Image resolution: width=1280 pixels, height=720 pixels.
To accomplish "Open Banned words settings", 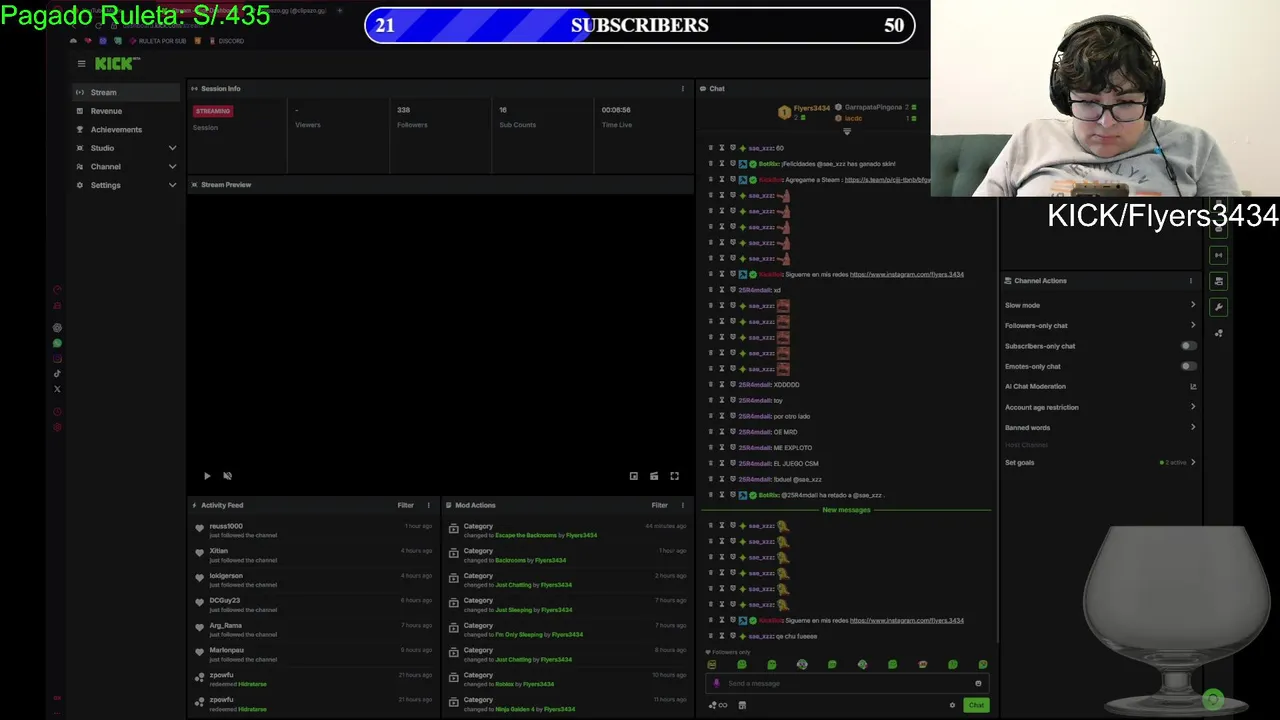I will tap(1100, 427).
